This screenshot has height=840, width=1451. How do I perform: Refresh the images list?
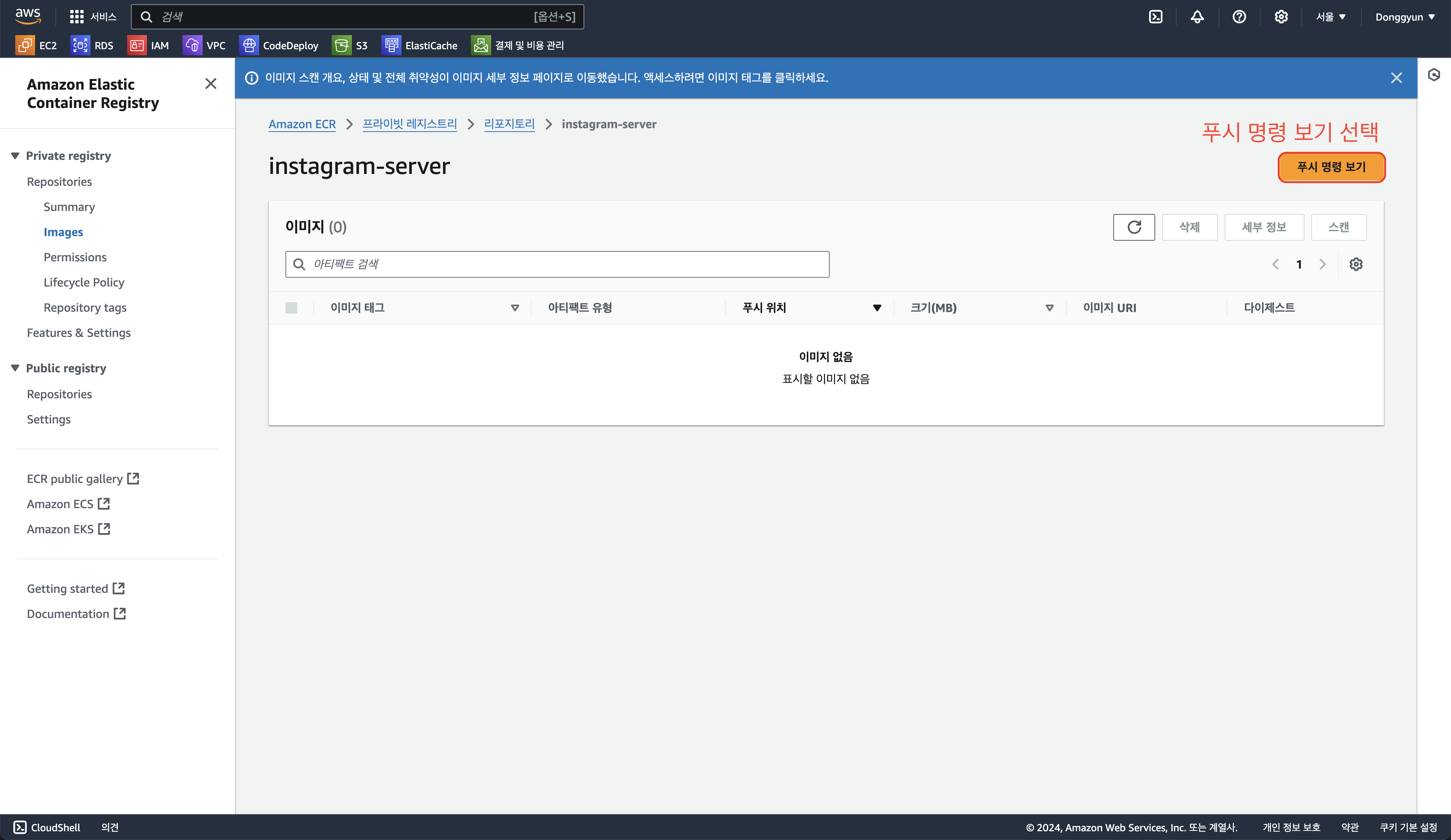1134,227
